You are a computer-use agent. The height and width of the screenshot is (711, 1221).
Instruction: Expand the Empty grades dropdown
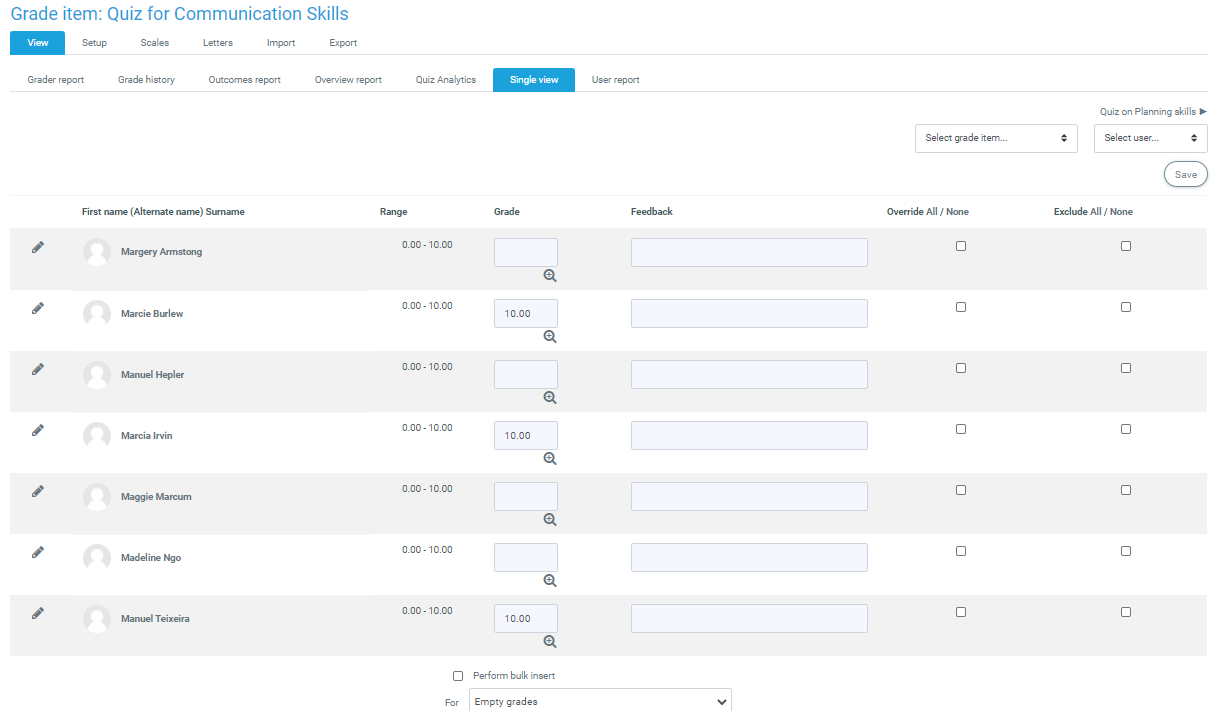[600, 702]
